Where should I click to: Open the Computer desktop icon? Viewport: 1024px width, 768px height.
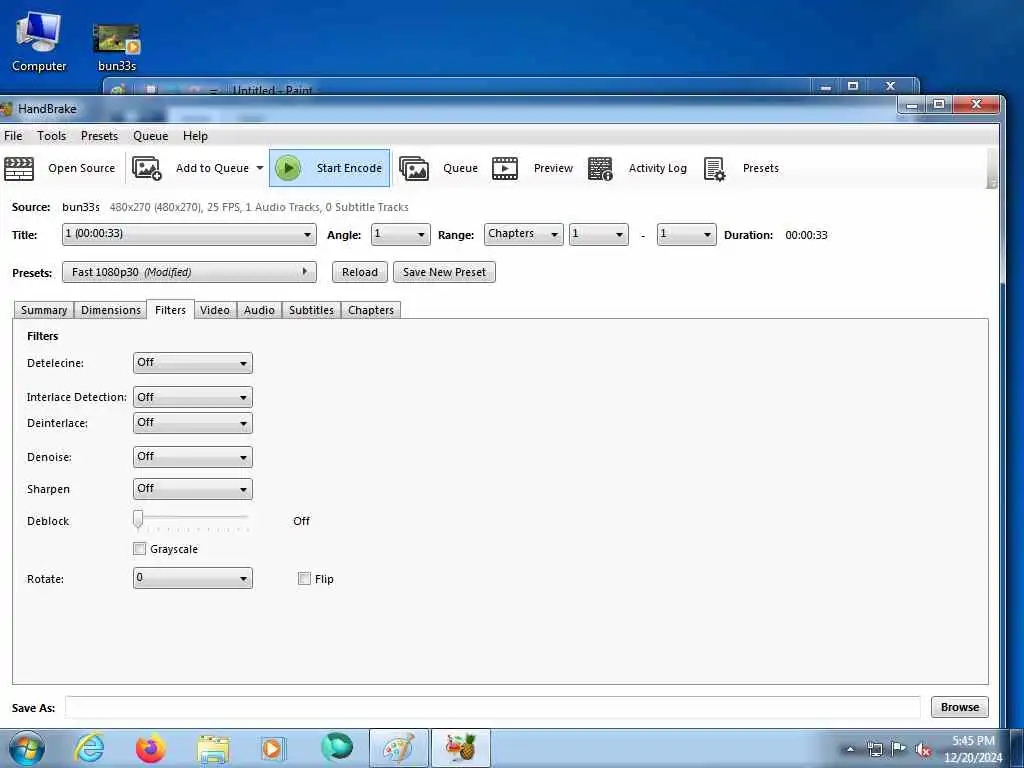pyautogui.click(x=39, y=41)
